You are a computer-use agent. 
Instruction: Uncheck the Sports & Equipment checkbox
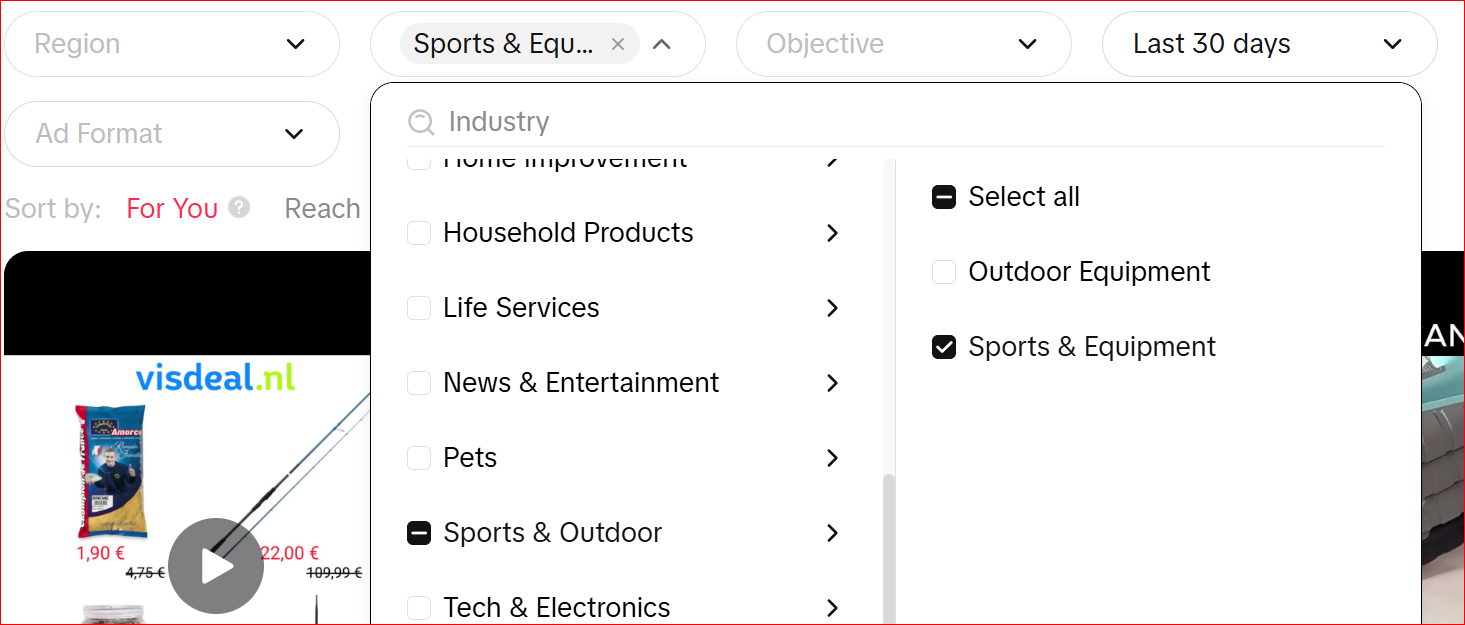pos(944,347)
